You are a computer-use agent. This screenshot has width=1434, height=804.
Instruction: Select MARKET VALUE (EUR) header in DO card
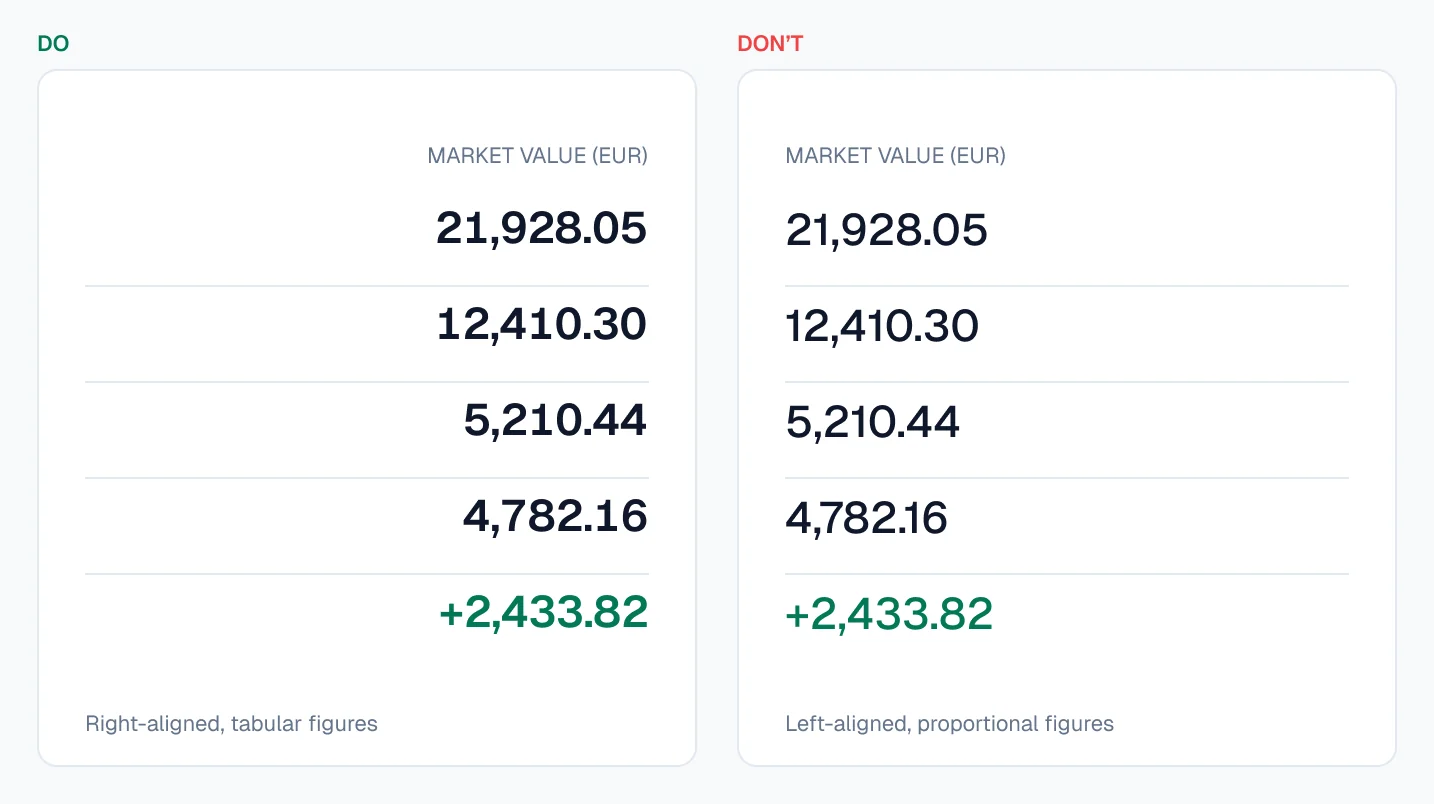(538, 156)
